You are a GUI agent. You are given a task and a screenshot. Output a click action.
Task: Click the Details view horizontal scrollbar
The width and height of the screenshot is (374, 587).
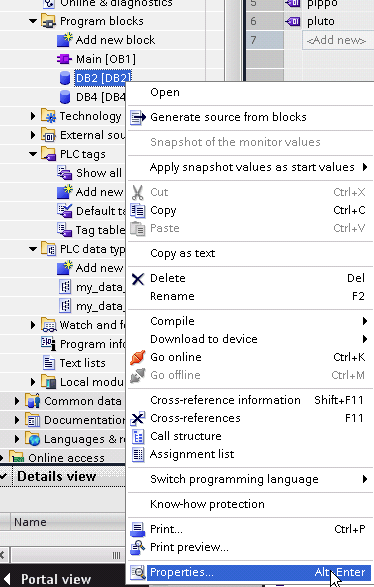click(63, 555)
